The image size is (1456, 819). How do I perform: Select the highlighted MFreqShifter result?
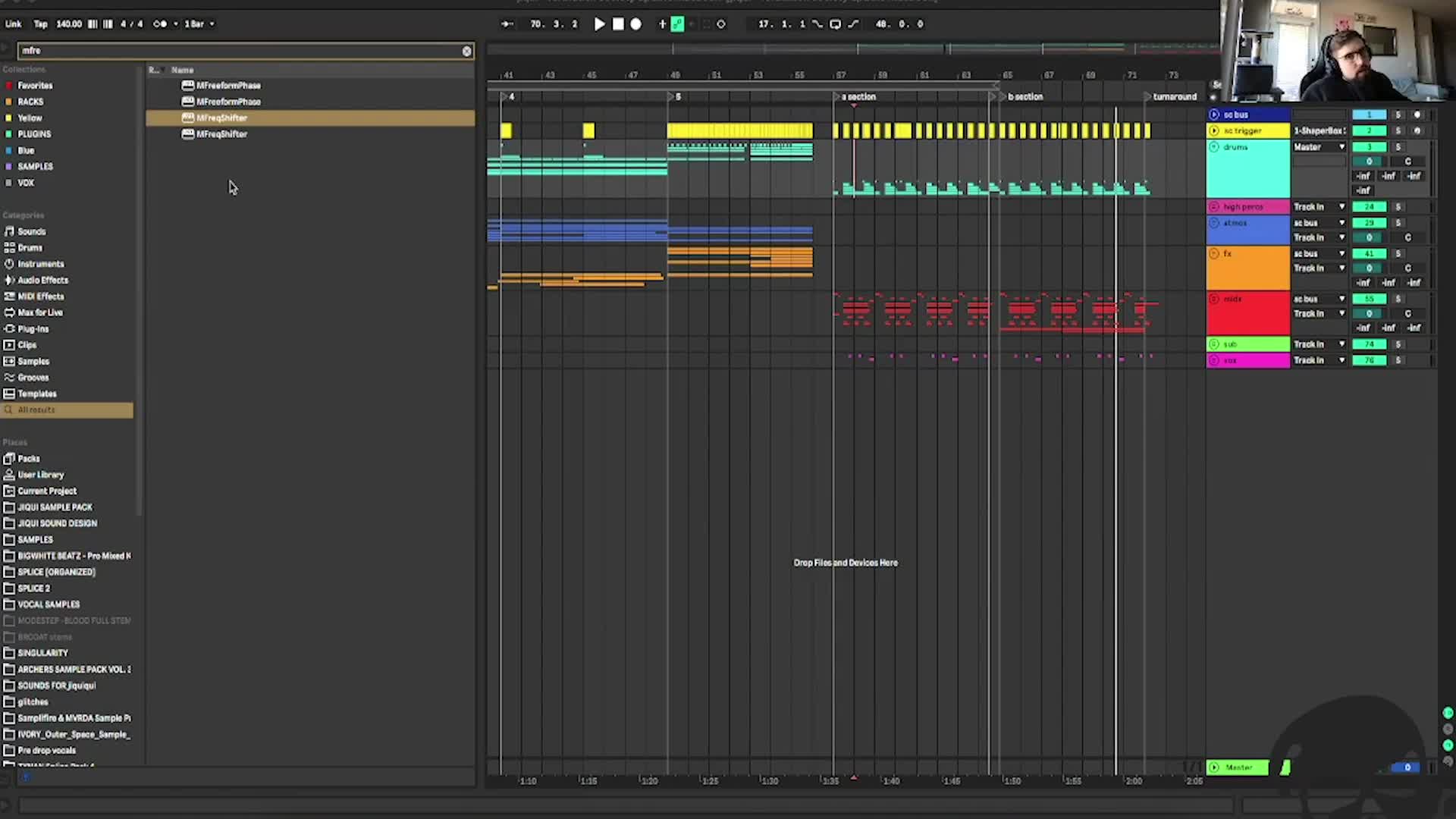310,118
